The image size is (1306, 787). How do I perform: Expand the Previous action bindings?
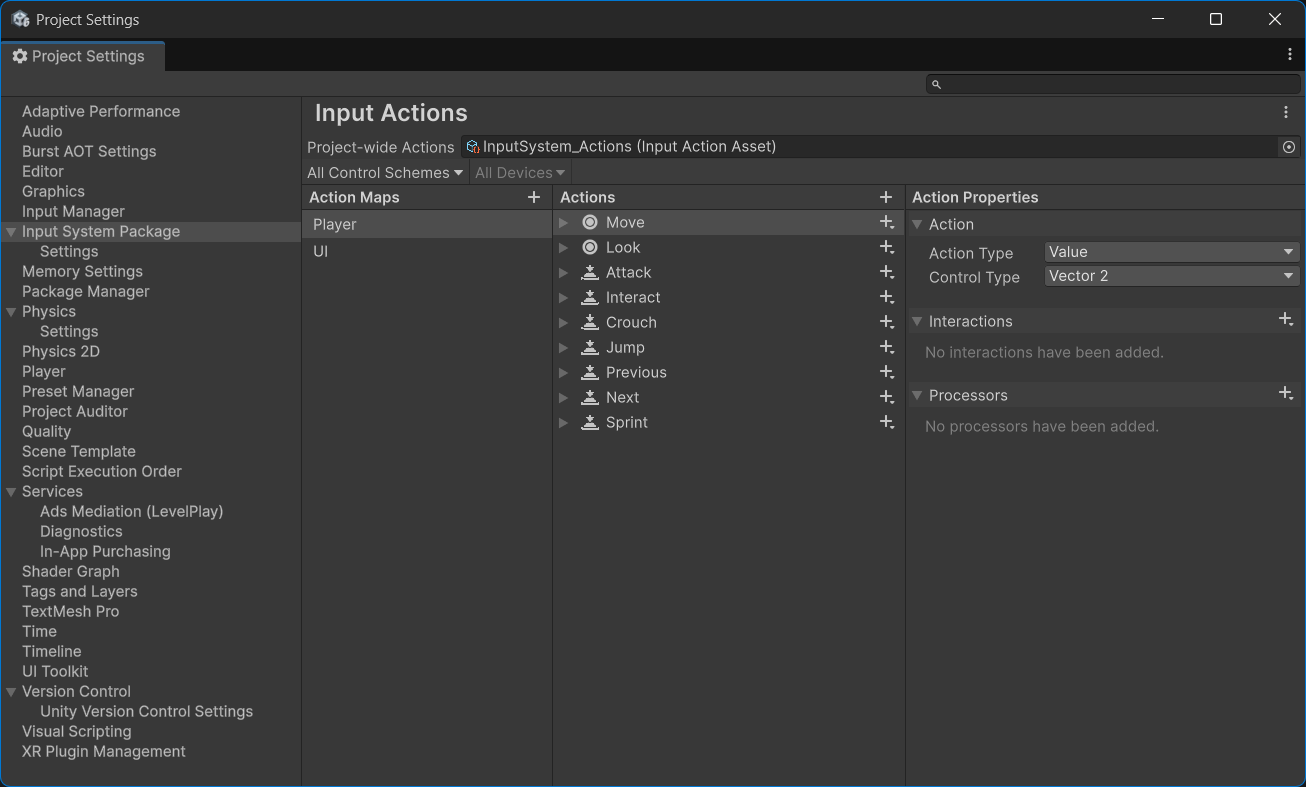(564, 373)
